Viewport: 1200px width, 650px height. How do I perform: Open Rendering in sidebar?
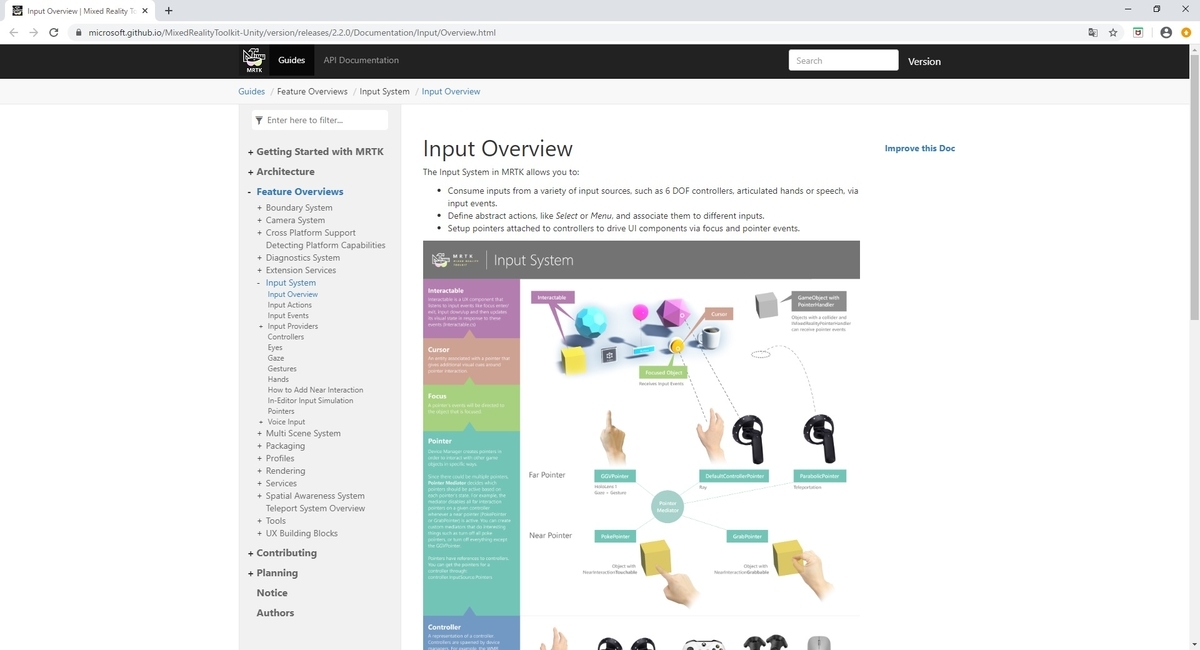285,471
